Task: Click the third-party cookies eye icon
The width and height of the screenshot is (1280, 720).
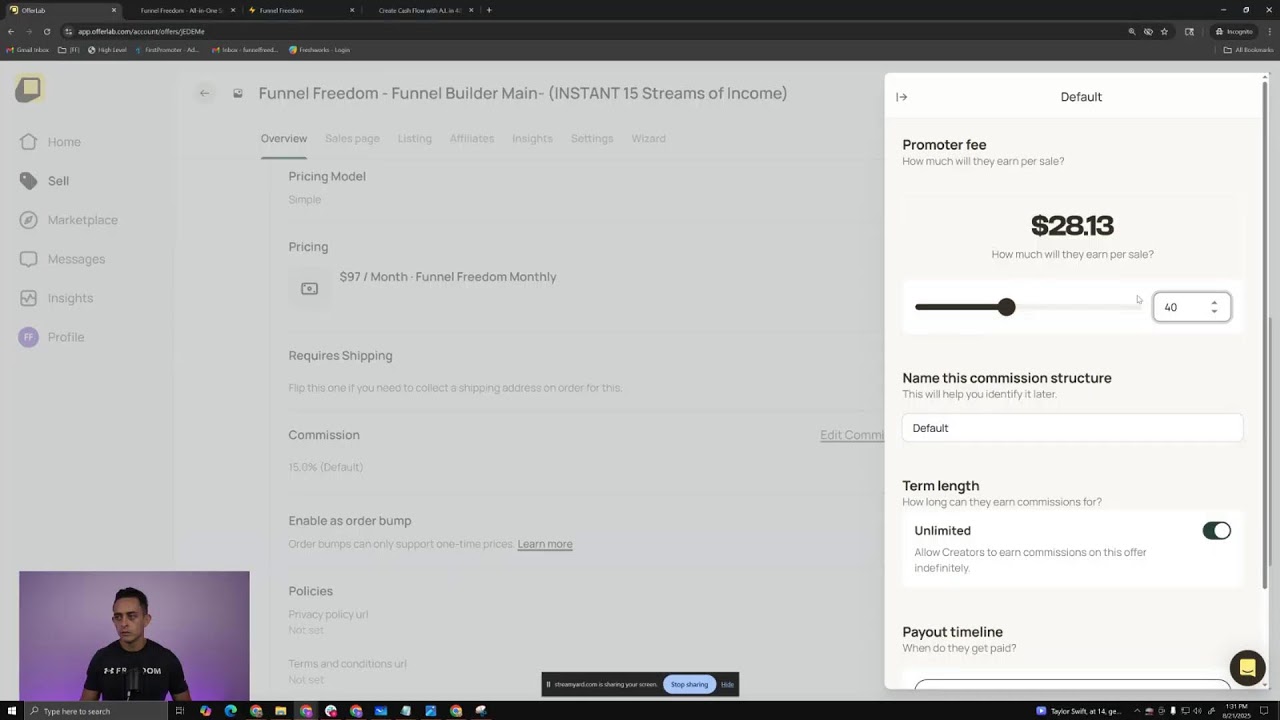Action: click(1148, 31)
